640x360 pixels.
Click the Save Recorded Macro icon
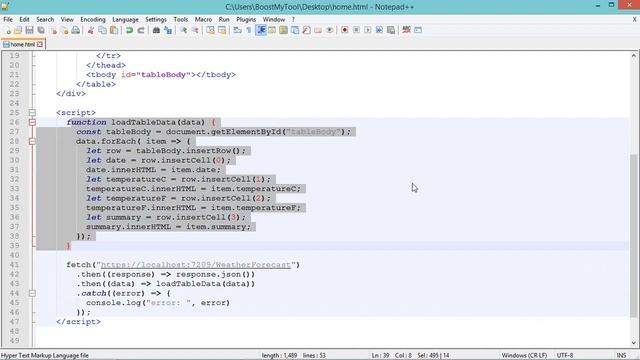tap(391, 30)
